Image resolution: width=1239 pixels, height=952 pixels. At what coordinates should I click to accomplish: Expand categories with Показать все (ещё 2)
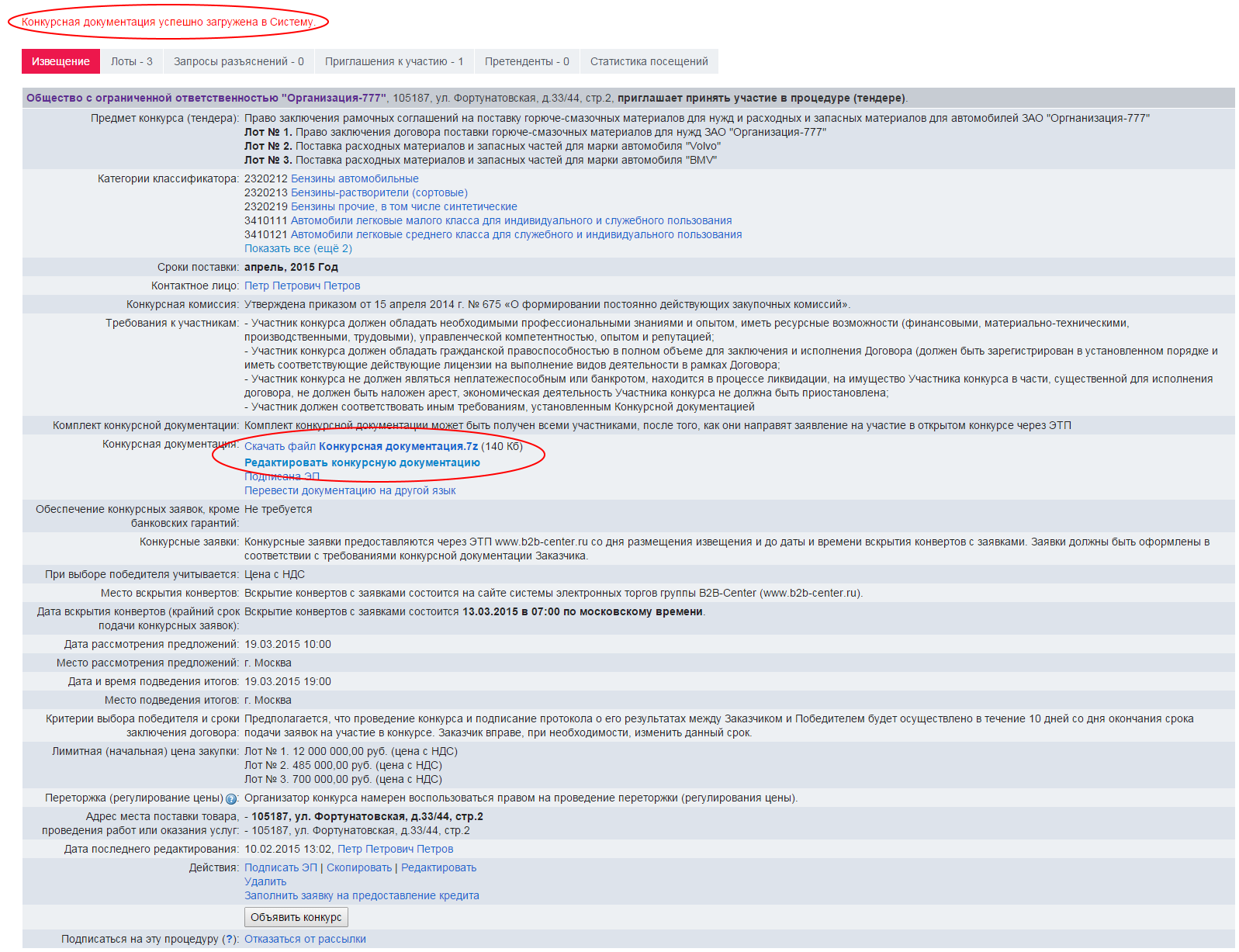point(298,248)
